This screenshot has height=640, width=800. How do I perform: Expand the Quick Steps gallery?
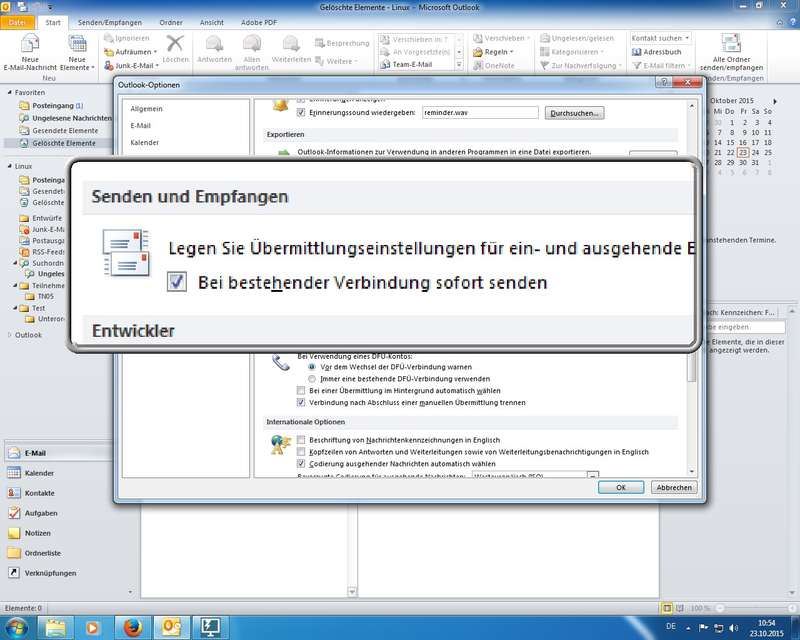click(459, 65)
